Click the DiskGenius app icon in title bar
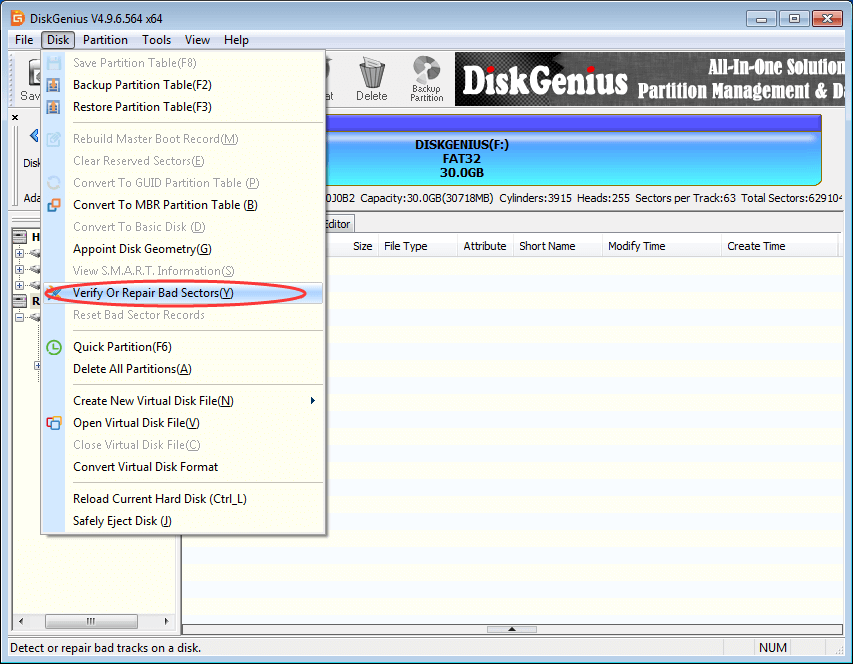Viewport: 853px width, 664px height. [x=17, y=18]
